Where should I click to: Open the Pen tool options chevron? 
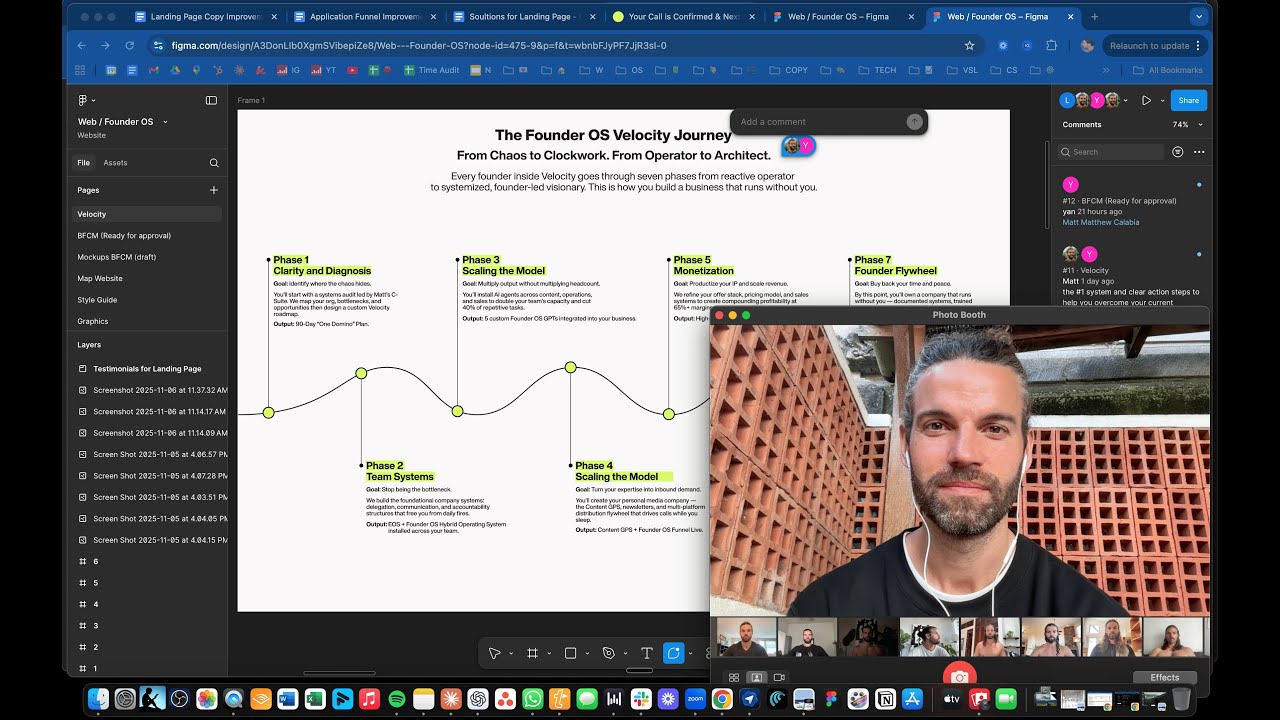click(x=624, y=653)
